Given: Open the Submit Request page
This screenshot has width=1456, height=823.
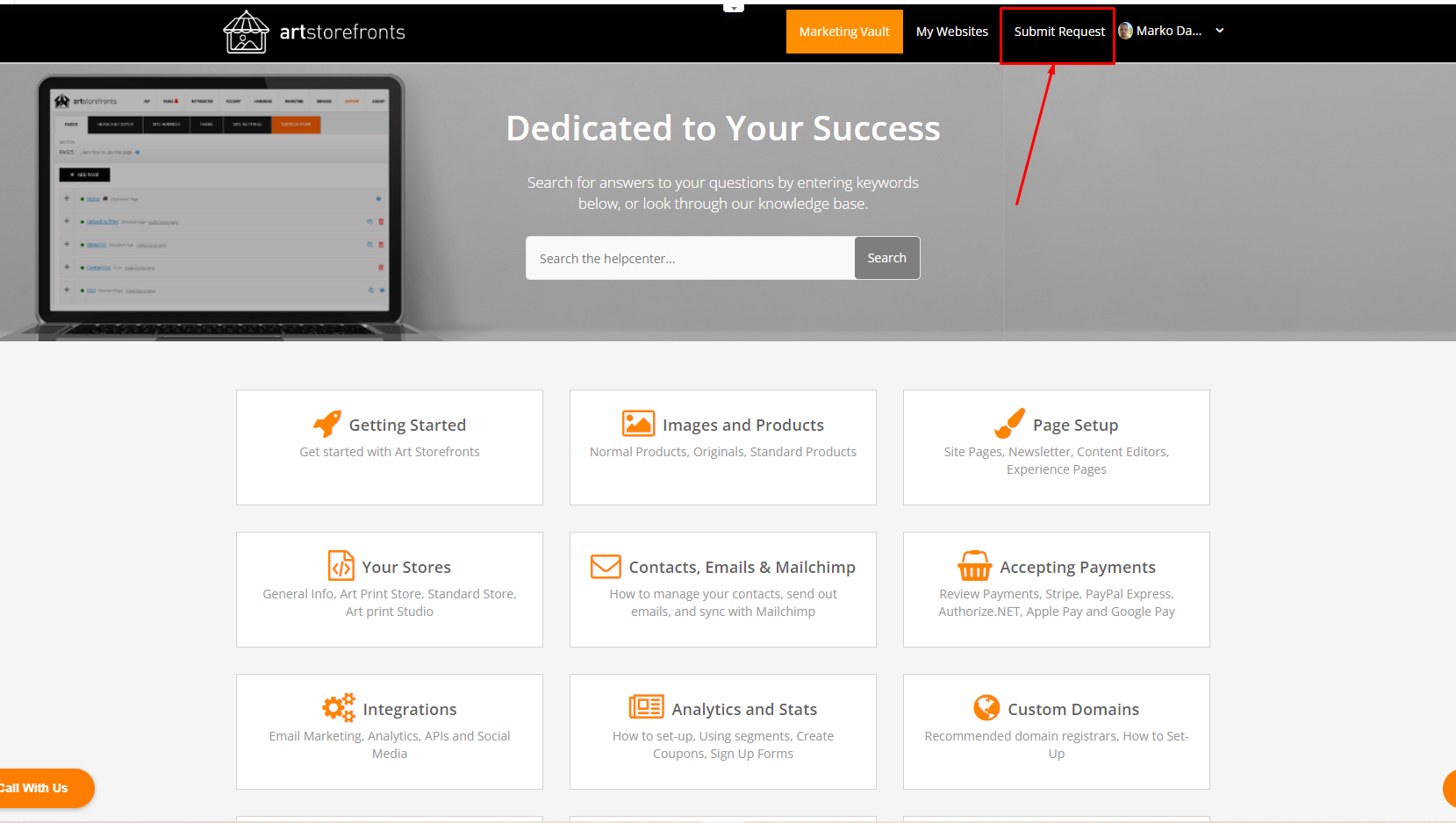Looking at the screenshot, I should pyautogui.click(x=1059, y=32).
